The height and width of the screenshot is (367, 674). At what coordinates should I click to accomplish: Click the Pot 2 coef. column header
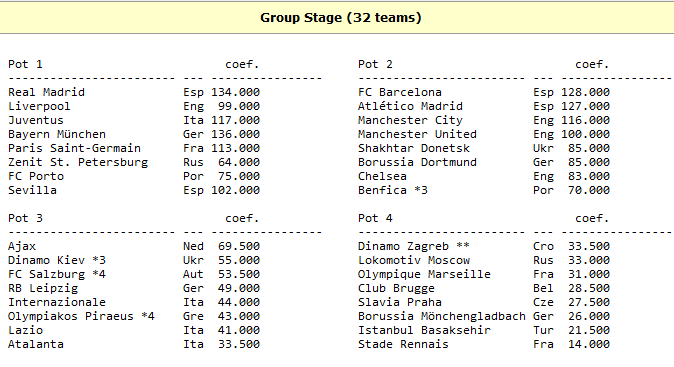tap(592, 64)
